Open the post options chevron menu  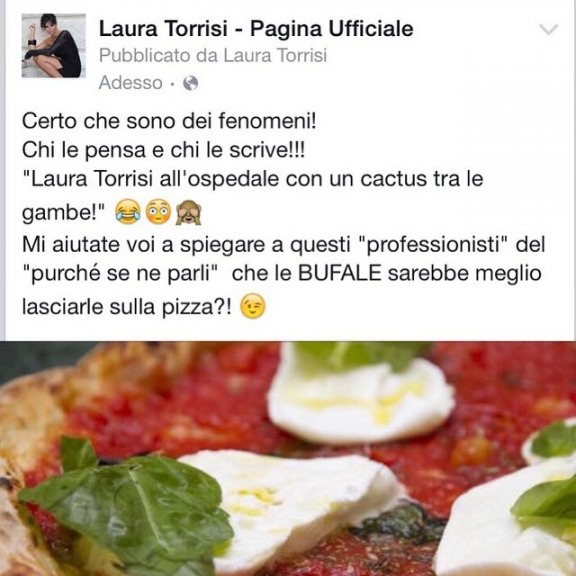pos(548,29)
